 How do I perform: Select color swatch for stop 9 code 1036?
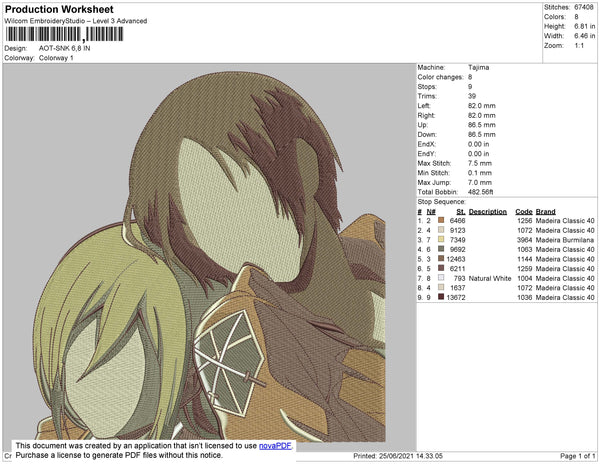tap(441, 297)
